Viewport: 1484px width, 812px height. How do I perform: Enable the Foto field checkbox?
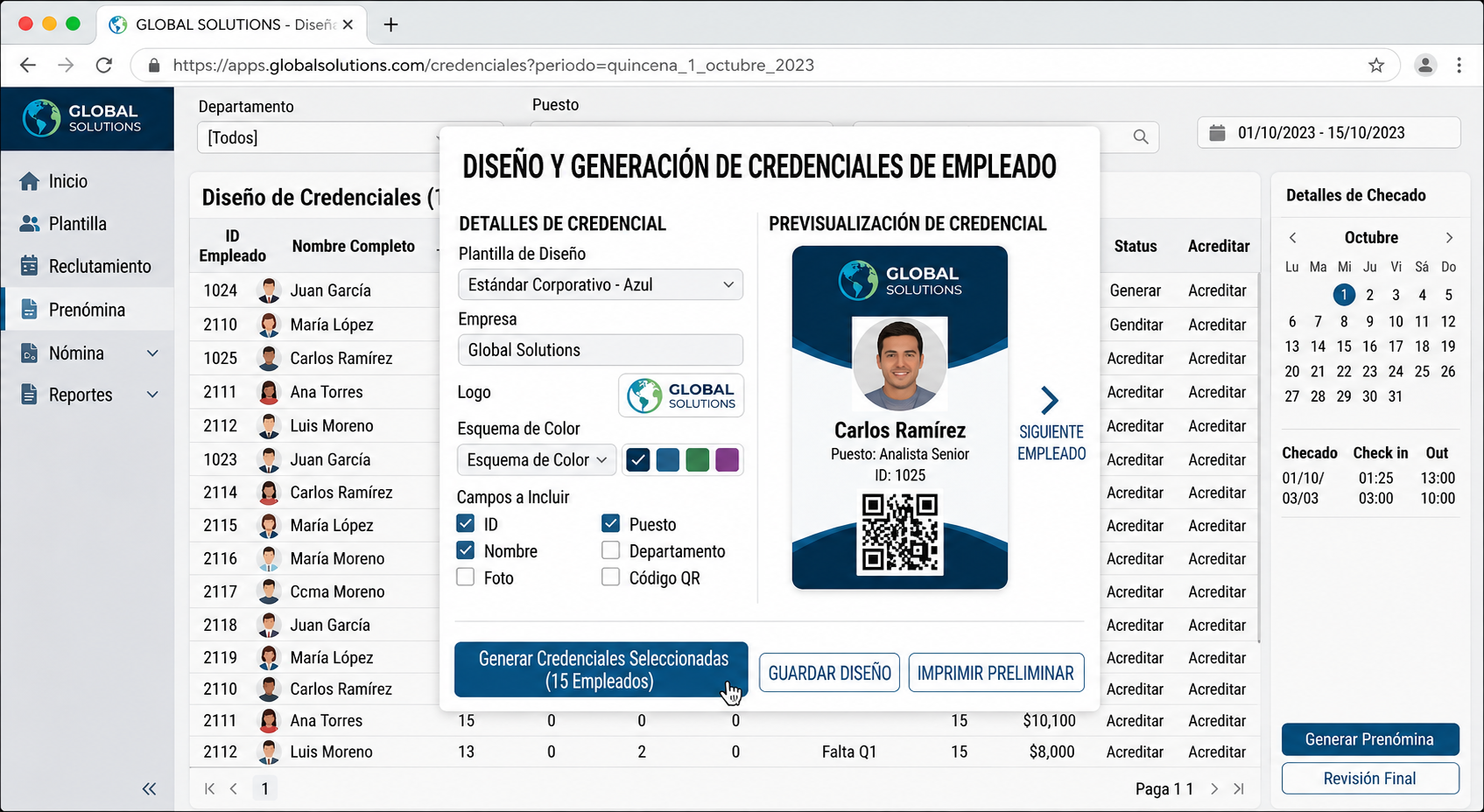click(466, 577)
